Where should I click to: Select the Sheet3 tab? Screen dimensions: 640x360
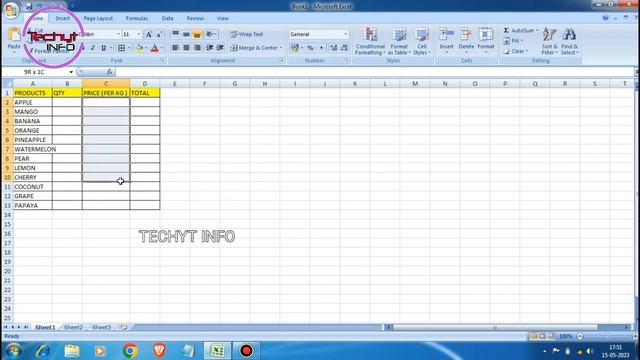click(101, 327)
